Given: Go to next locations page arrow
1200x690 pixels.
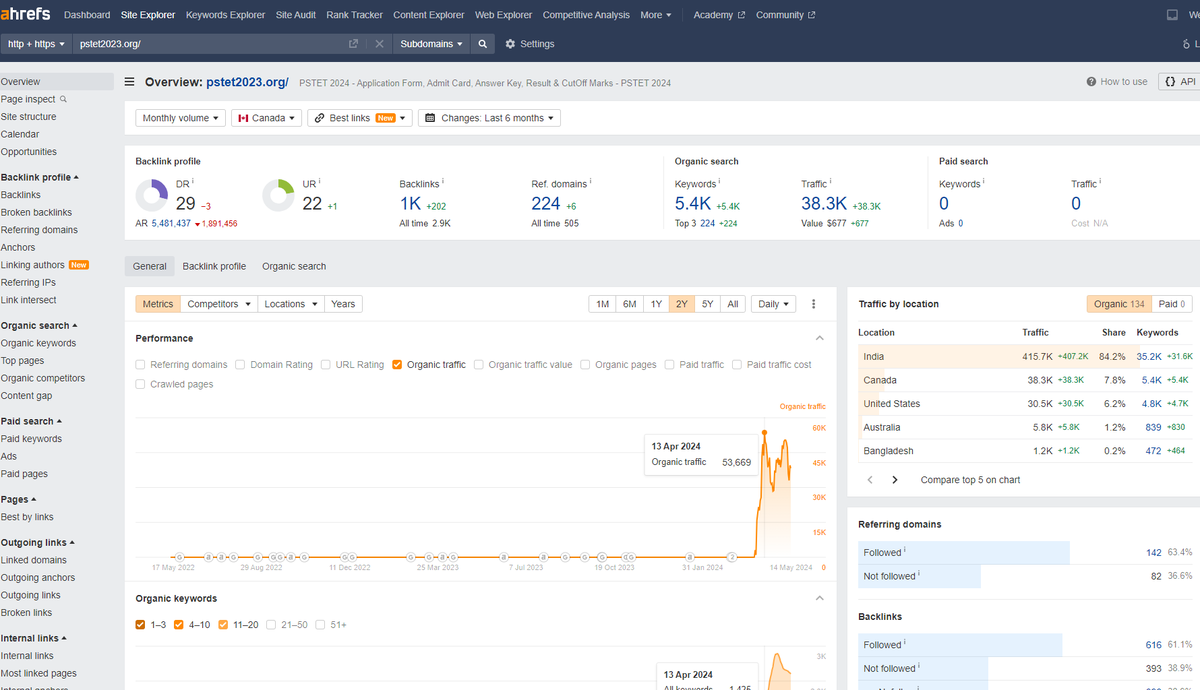Looking at the screenshot, I should (x=895, y=480).
